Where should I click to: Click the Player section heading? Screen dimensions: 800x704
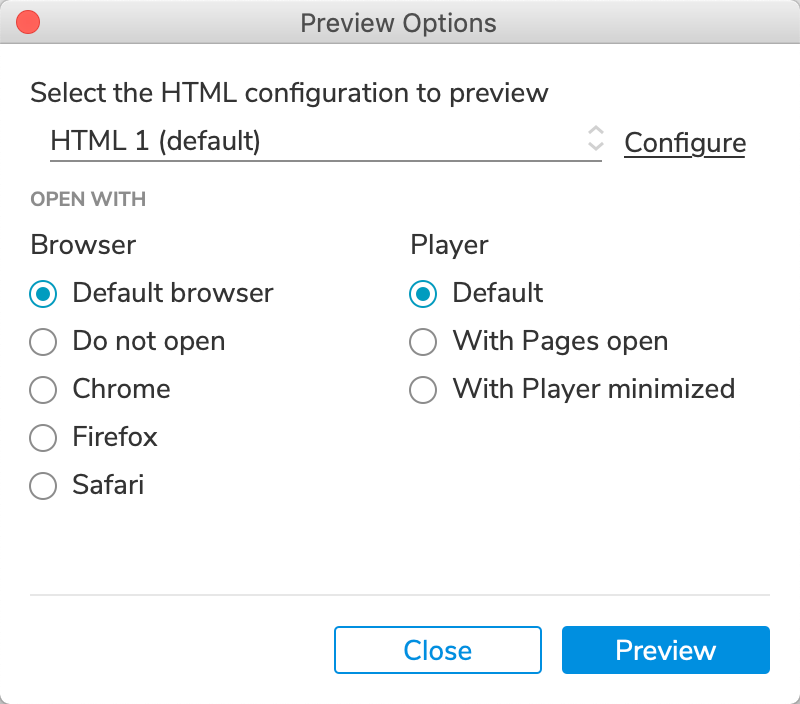coord(449,245)
